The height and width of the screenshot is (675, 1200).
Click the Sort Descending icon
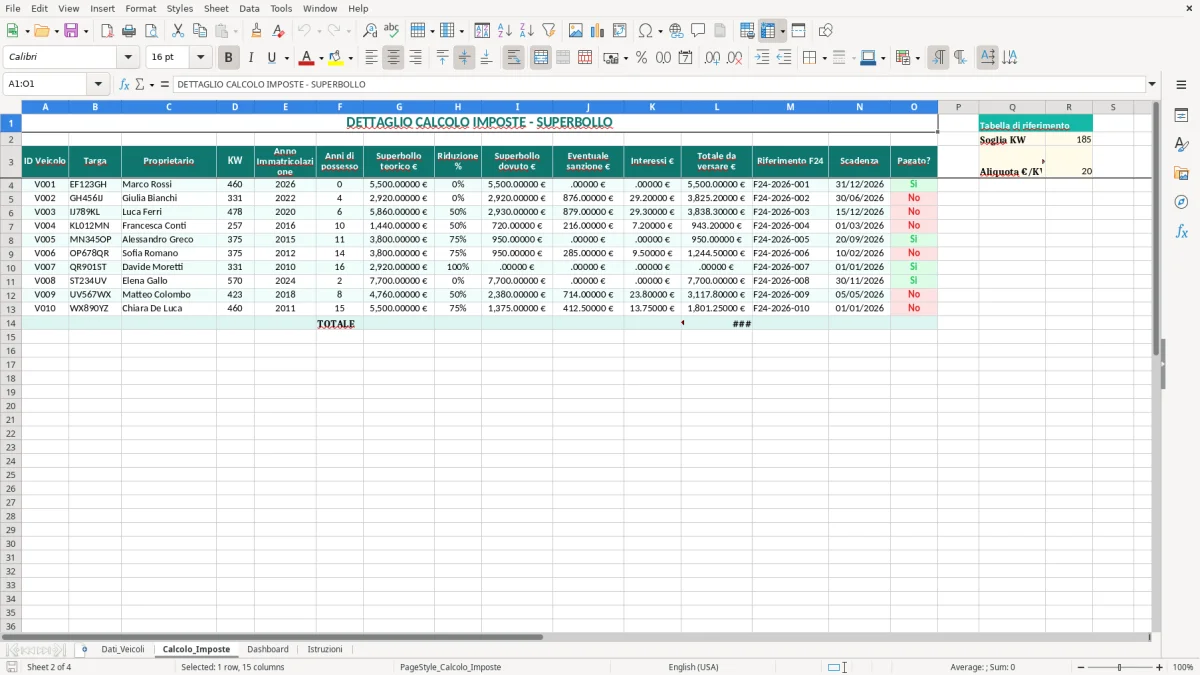tap(526, 31)
